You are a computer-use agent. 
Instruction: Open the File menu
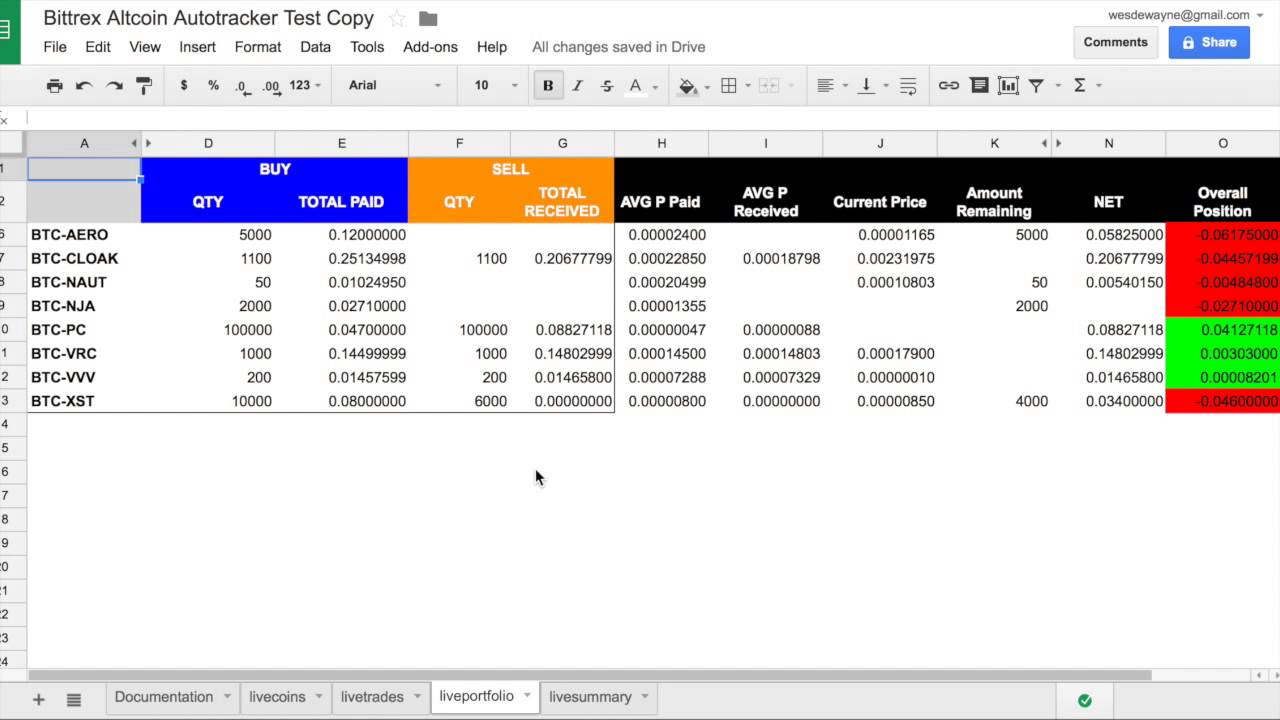tap(55, 47)
